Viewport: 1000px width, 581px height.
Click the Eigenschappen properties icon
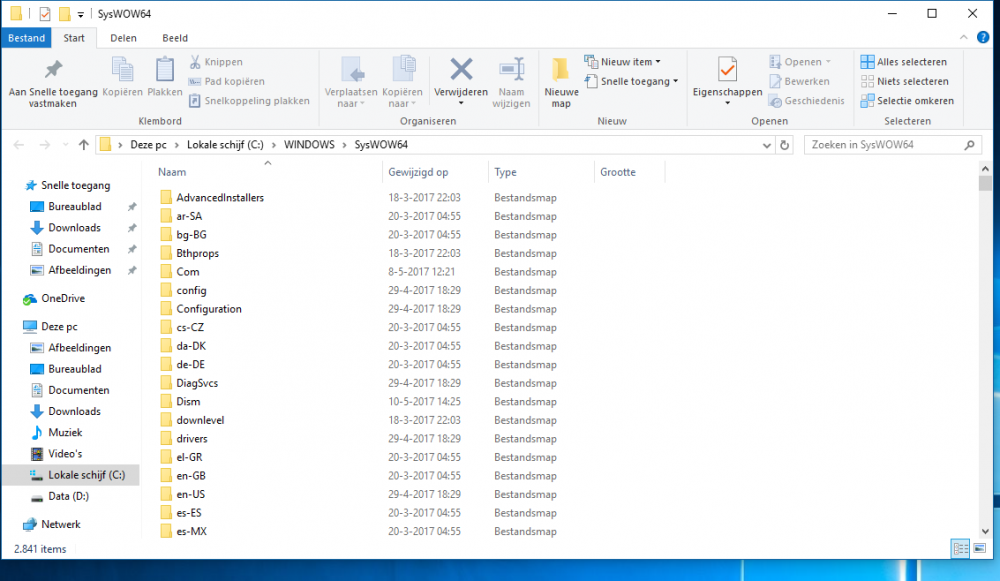pos(727,70)
